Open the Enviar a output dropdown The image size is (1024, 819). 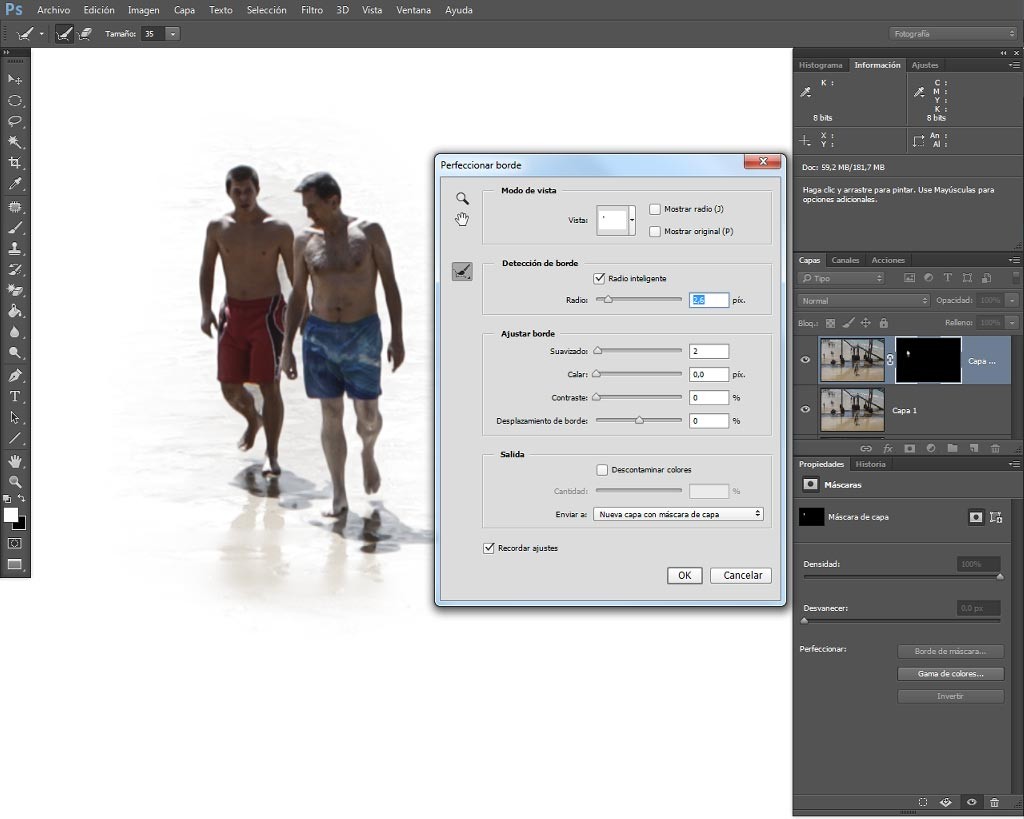point(678,514)
